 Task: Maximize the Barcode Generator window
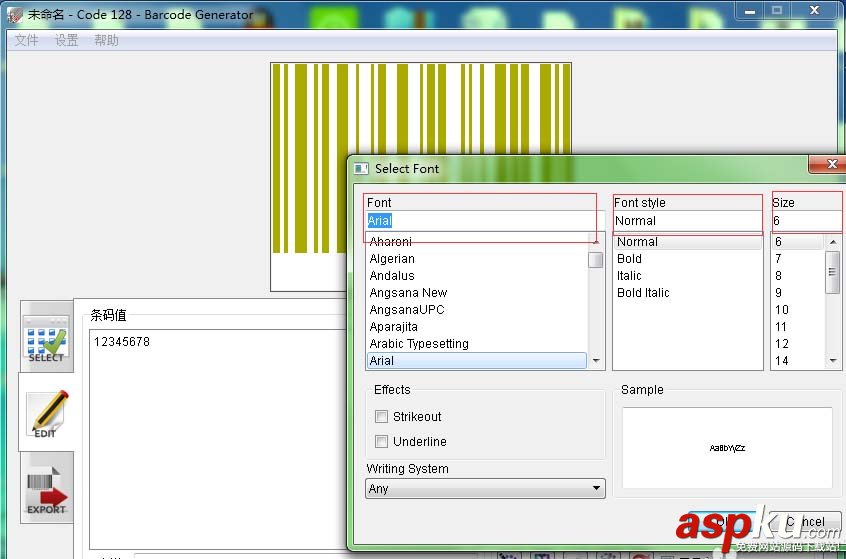point(777,11)
